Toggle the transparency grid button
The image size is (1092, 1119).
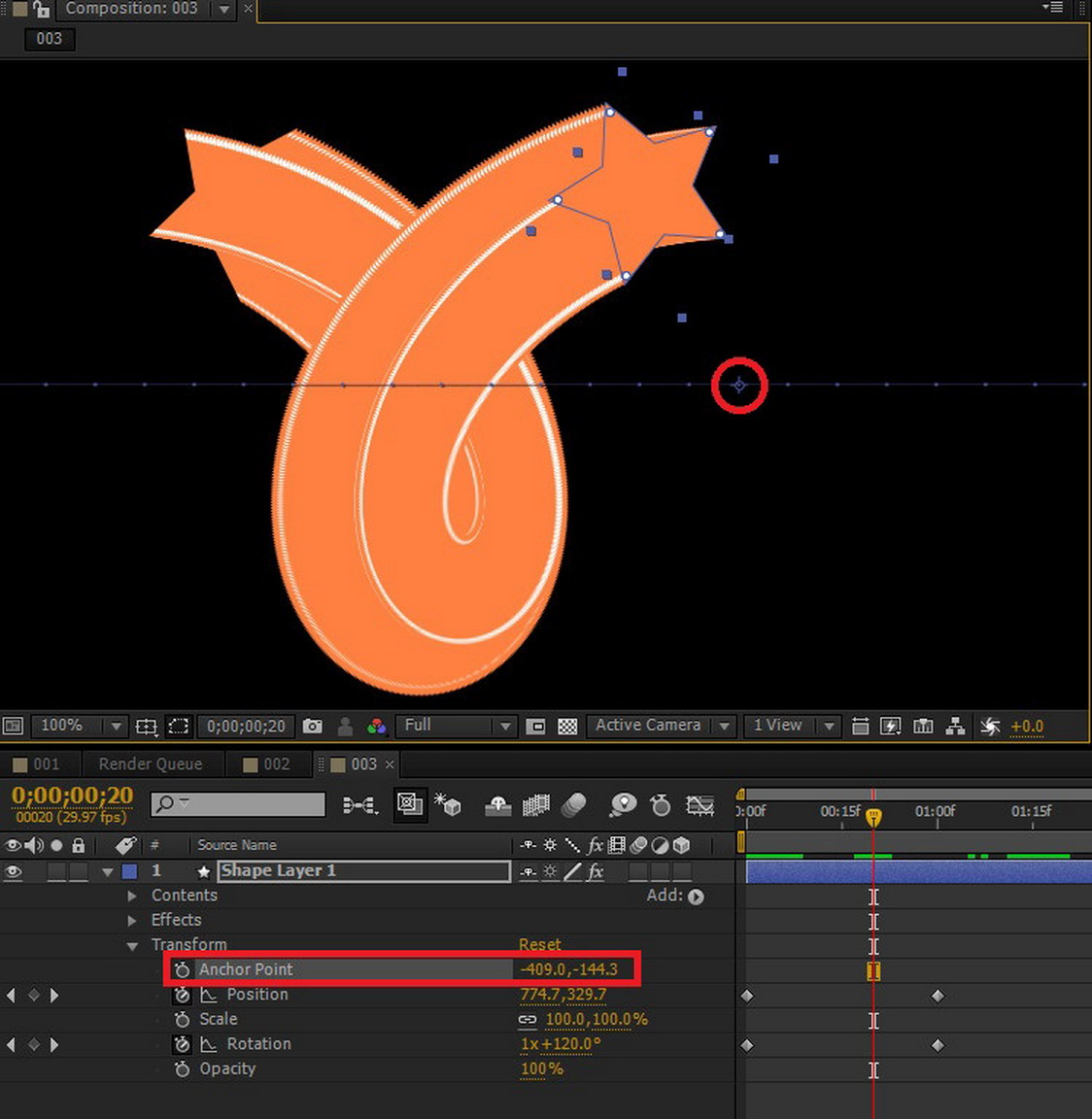567,727
